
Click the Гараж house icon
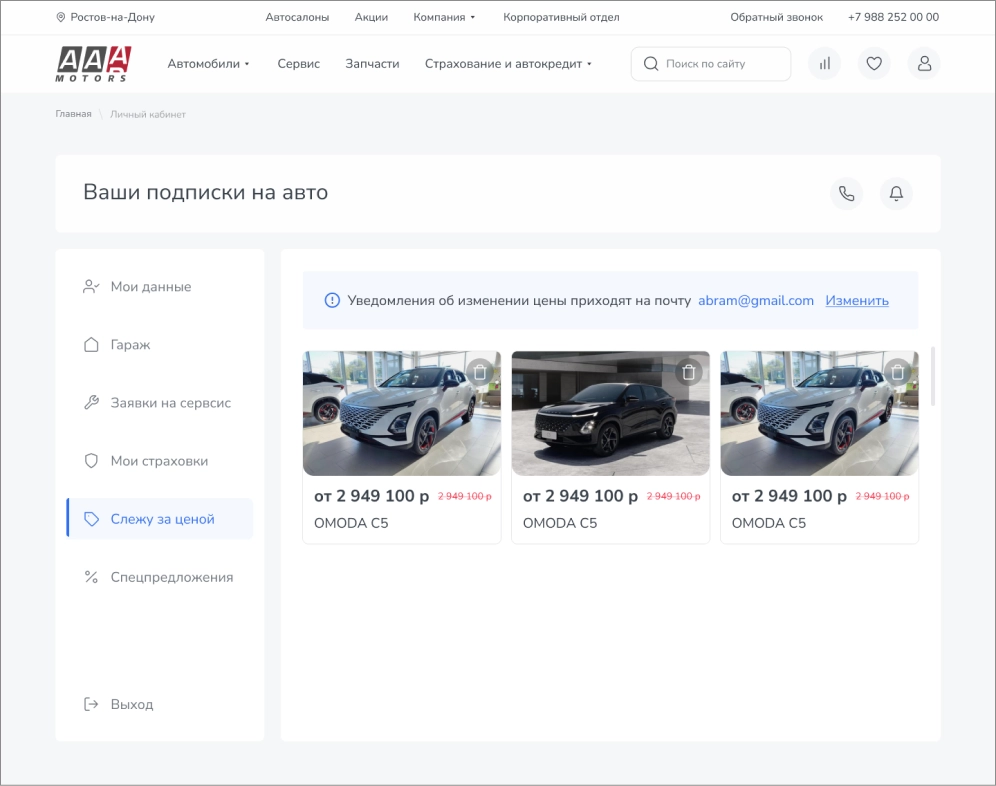tap(91, 344)
